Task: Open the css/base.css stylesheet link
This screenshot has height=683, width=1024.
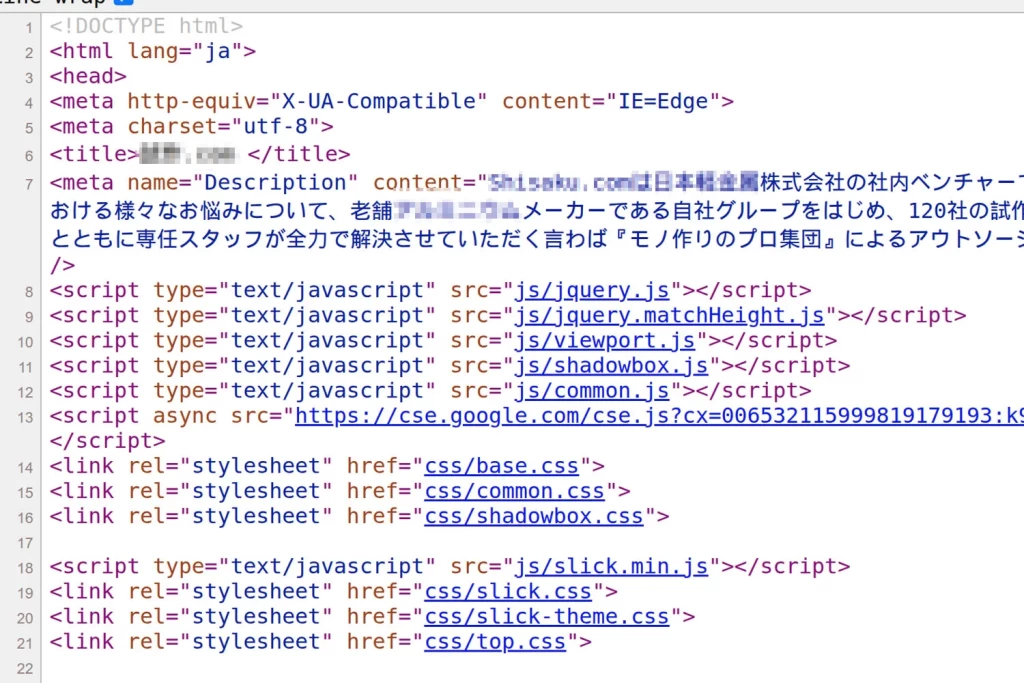Action: point(502,465)
